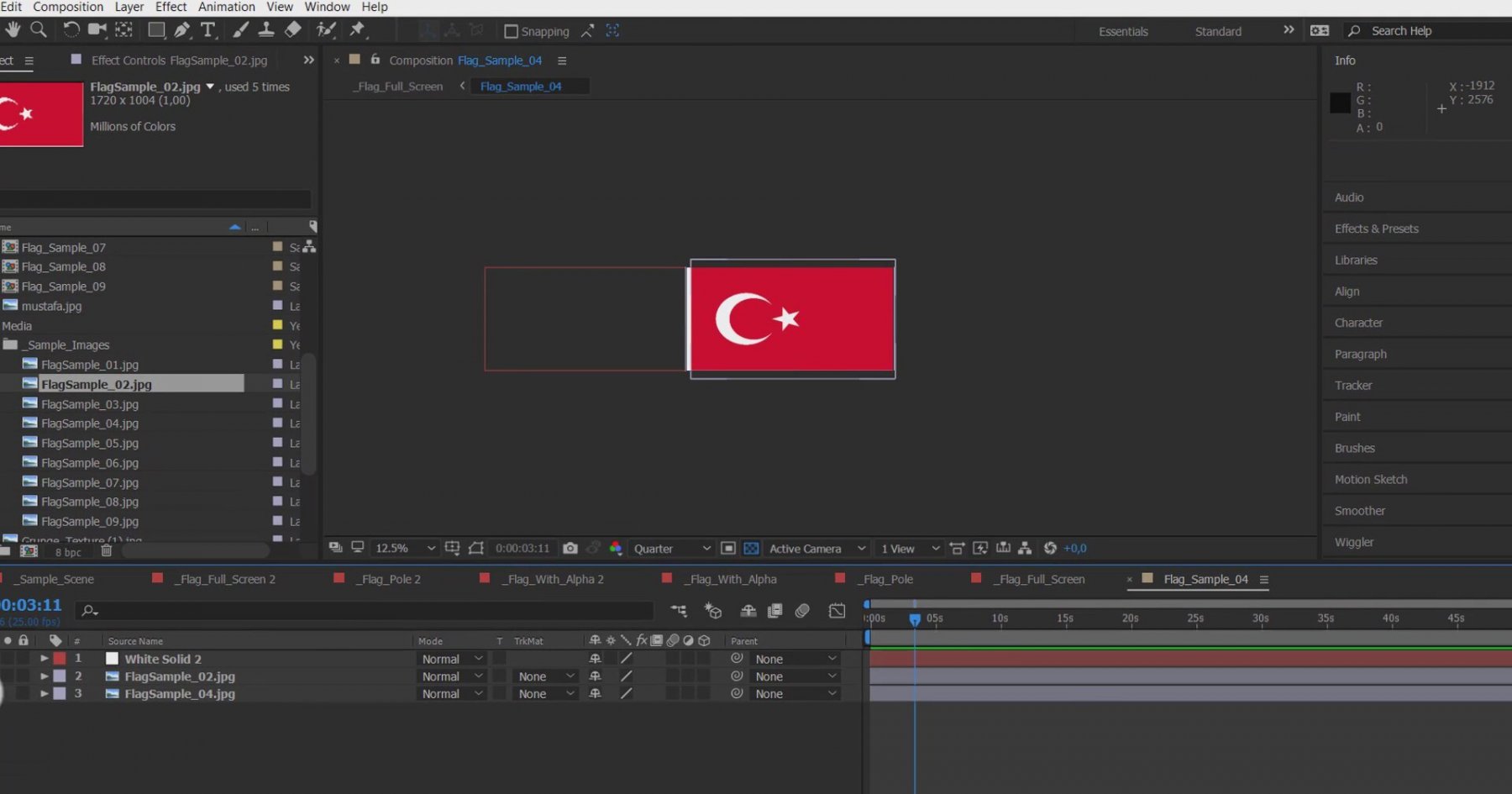Open the Composition Mini-Flowchart in timeline

click(679, 611)
